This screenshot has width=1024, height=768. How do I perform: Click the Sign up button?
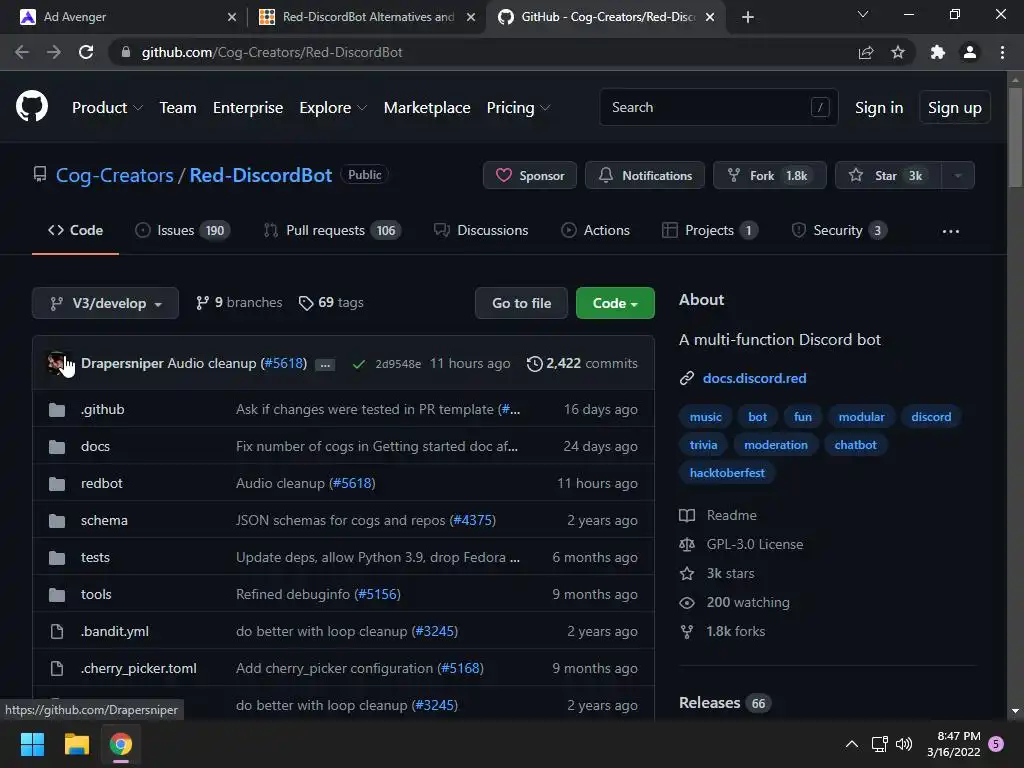[x=955, y=108]
